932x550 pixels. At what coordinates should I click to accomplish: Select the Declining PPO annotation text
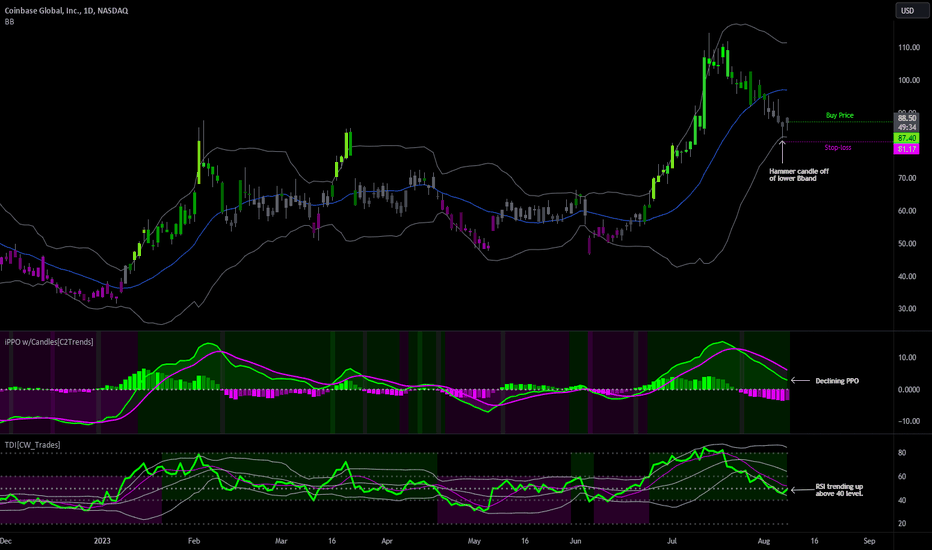pos(837,381)
